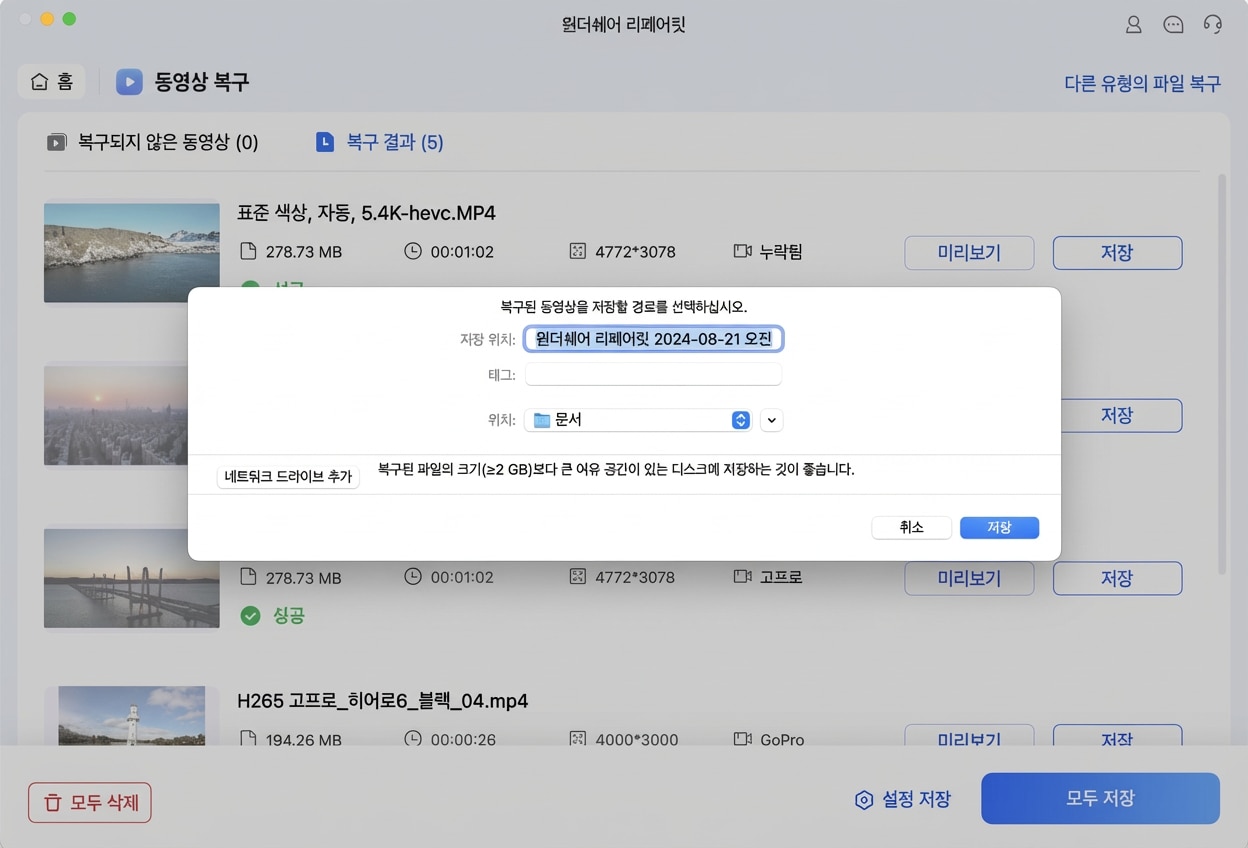Viewport: 1248px width, 848px height.
Task: Click 취소 to cancel the dialog
Action: (x=911, y=528)
